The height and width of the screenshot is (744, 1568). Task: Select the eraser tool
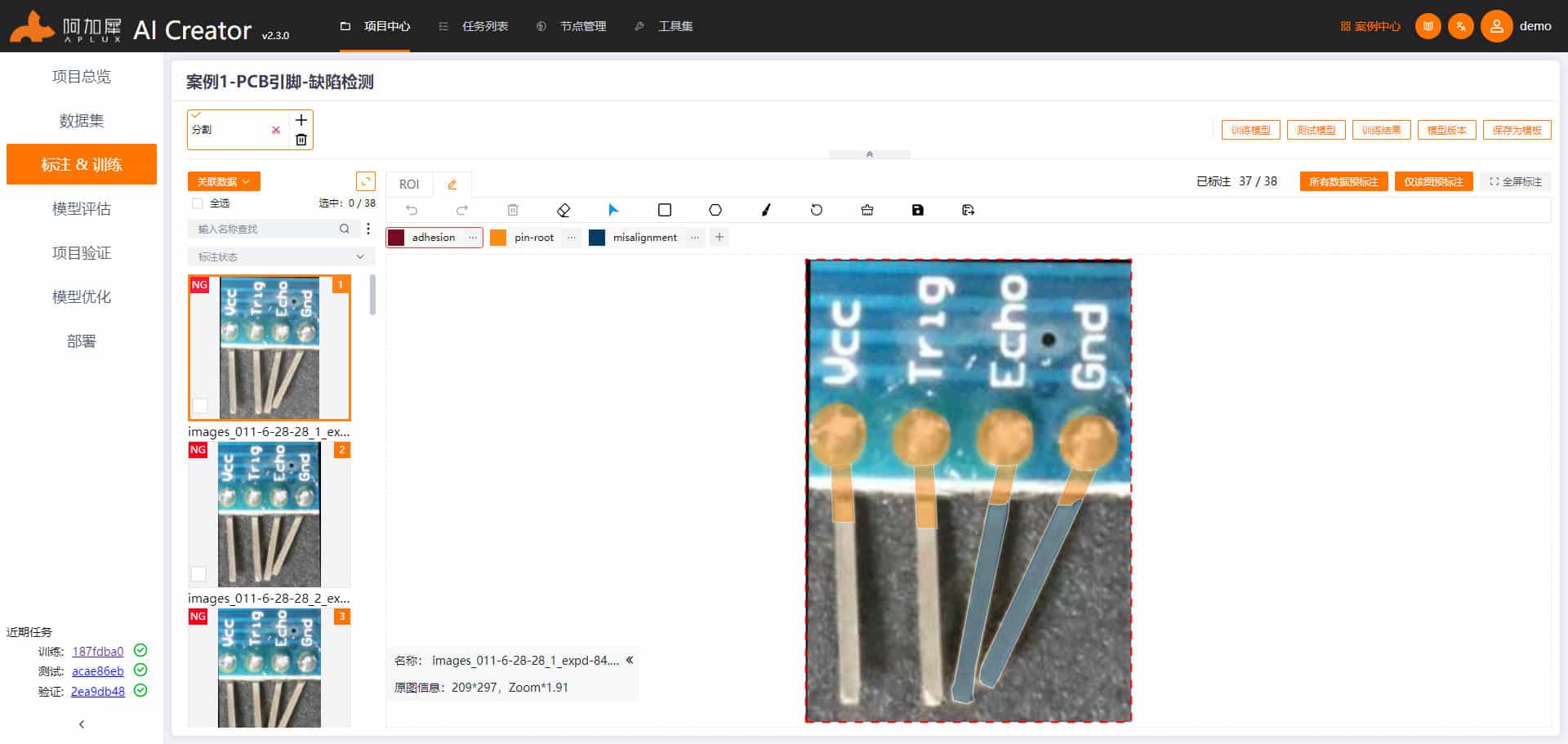[563, 210]
